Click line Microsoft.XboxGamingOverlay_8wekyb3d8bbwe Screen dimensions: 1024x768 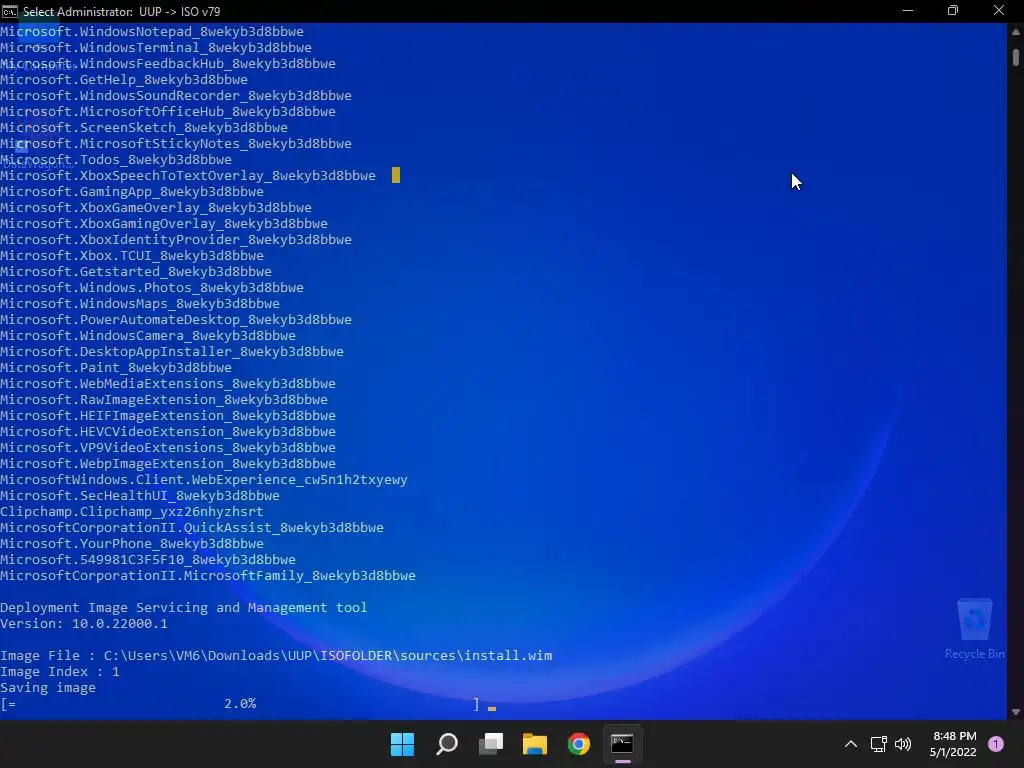pyautogui.click(x=164, y=223)
